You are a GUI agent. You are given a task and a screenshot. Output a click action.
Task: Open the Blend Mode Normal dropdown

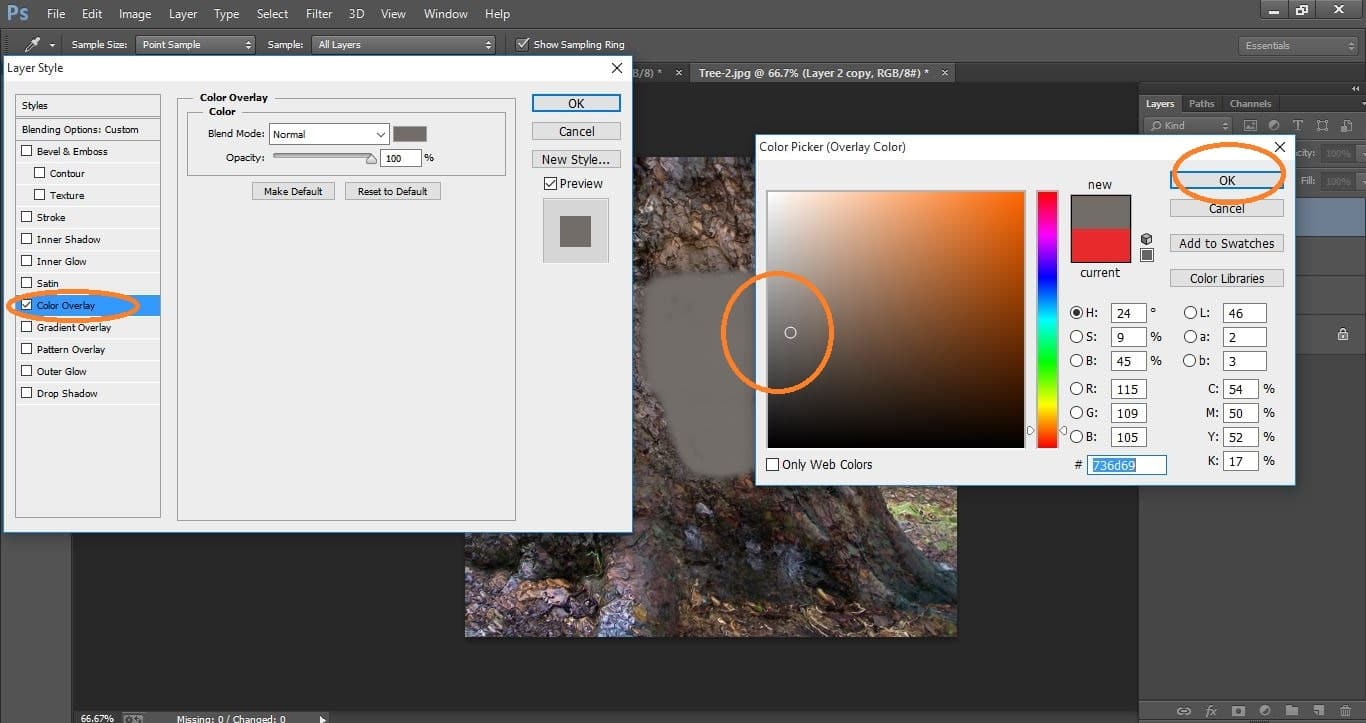click(x=328, y=134)
